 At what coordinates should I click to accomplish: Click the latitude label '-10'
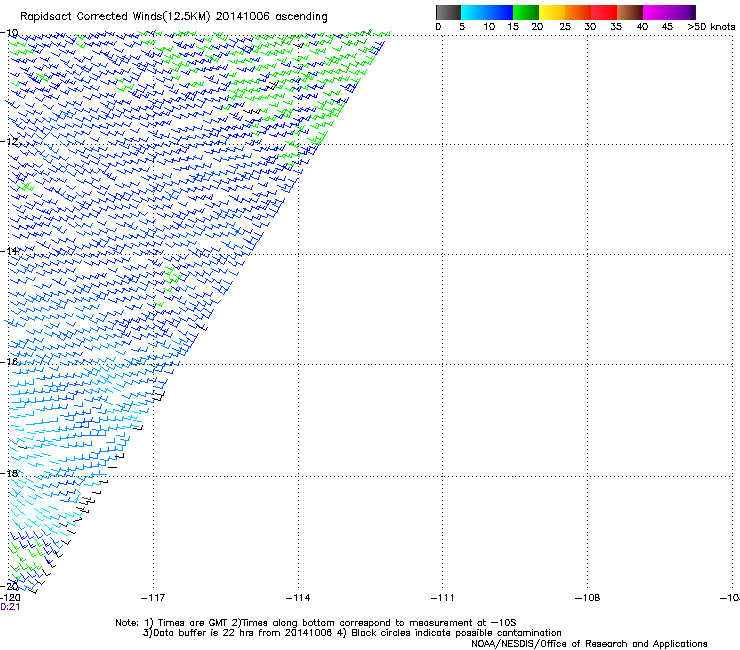click(x=9, y=33)
